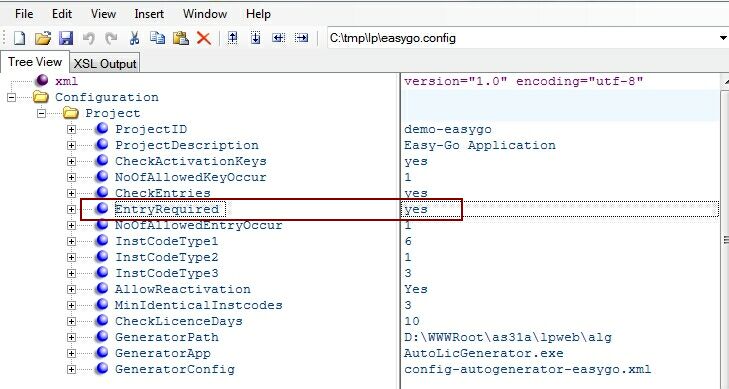Open the file path dropdown arrow
Screen dimensions: 729x389
(x=723, y=38)
